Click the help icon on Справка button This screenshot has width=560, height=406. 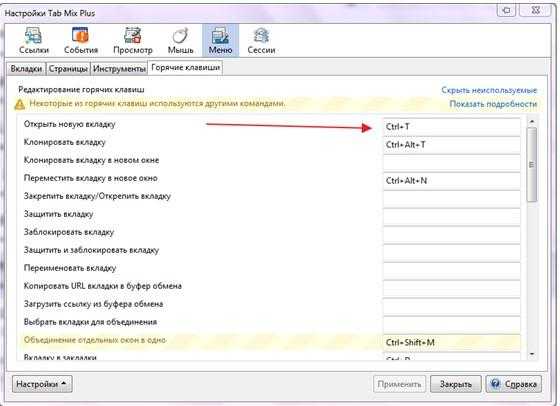[x=495, y=384]
